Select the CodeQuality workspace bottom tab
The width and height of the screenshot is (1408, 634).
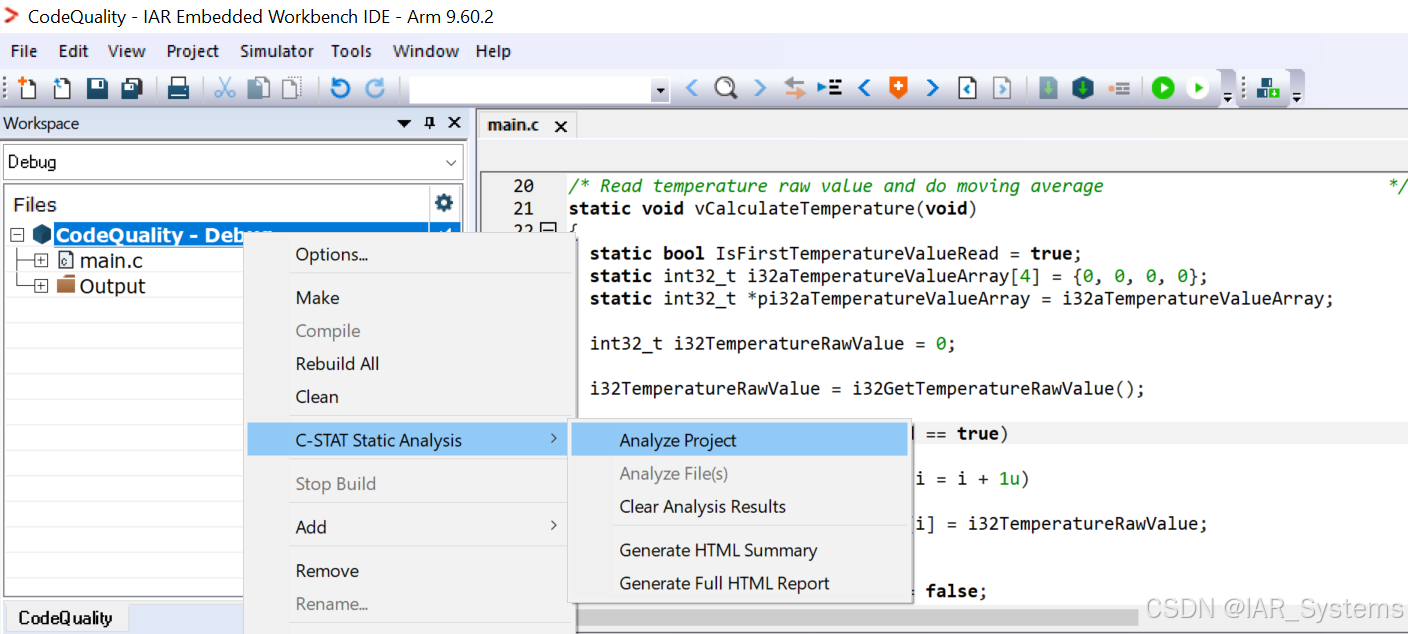(66, 618)
